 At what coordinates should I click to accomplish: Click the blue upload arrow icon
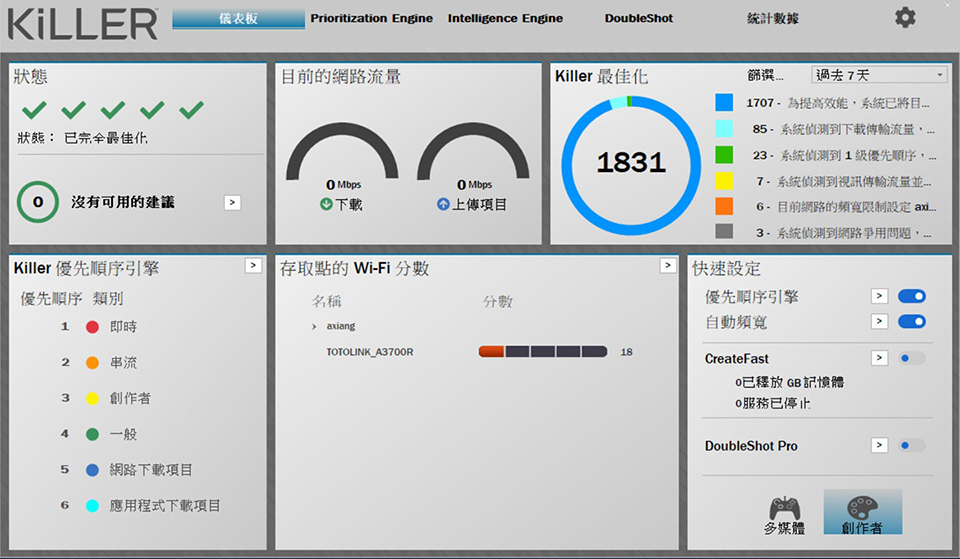coord(443,204)
